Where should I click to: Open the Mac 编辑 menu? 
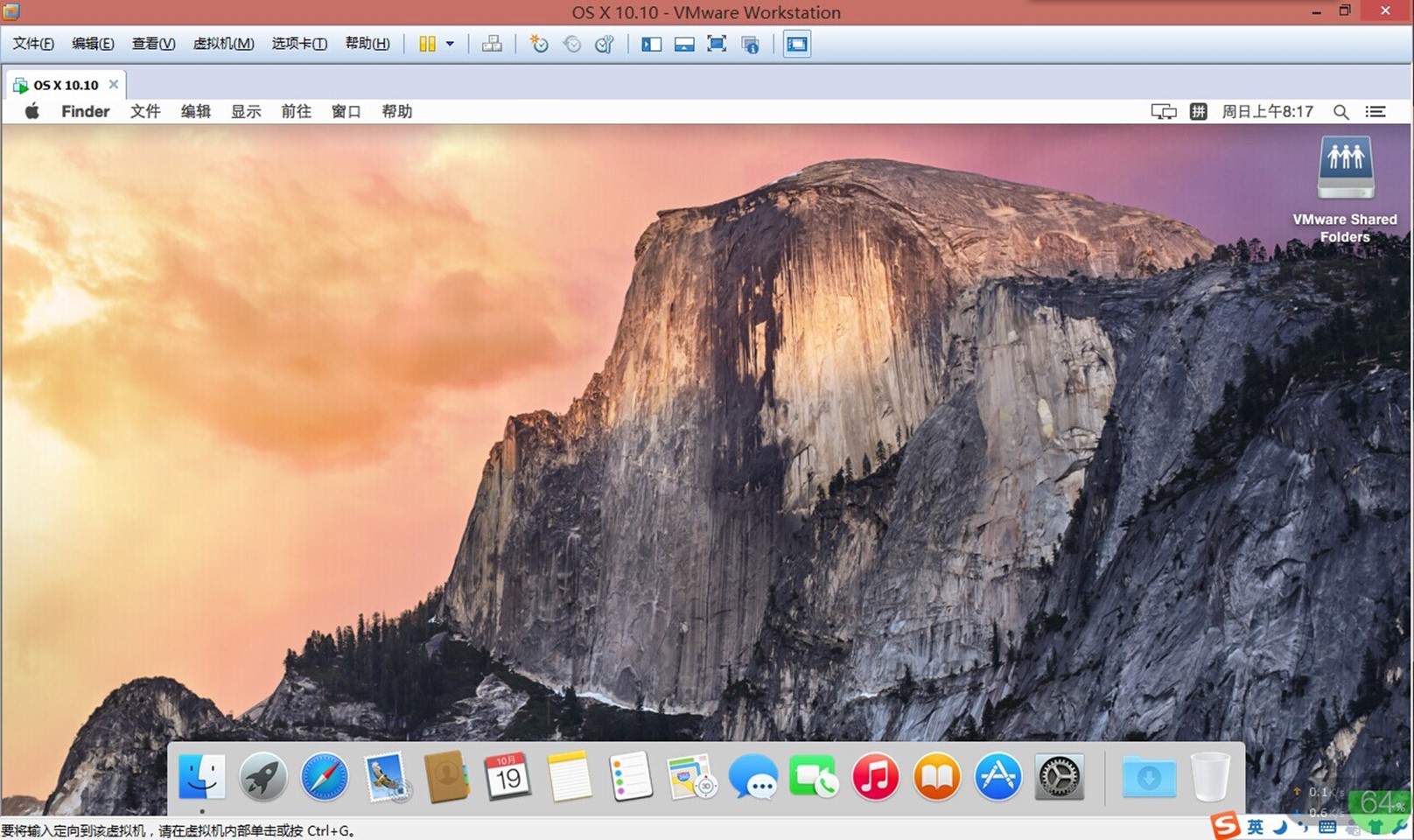pos(196,111)
